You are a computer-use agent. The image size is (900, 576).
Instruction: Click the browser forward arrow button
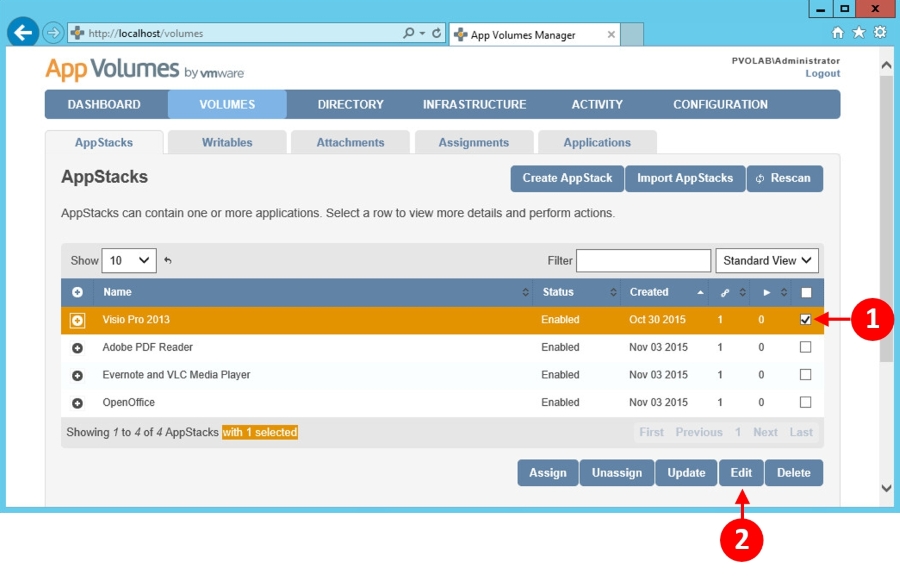point(53,33)
